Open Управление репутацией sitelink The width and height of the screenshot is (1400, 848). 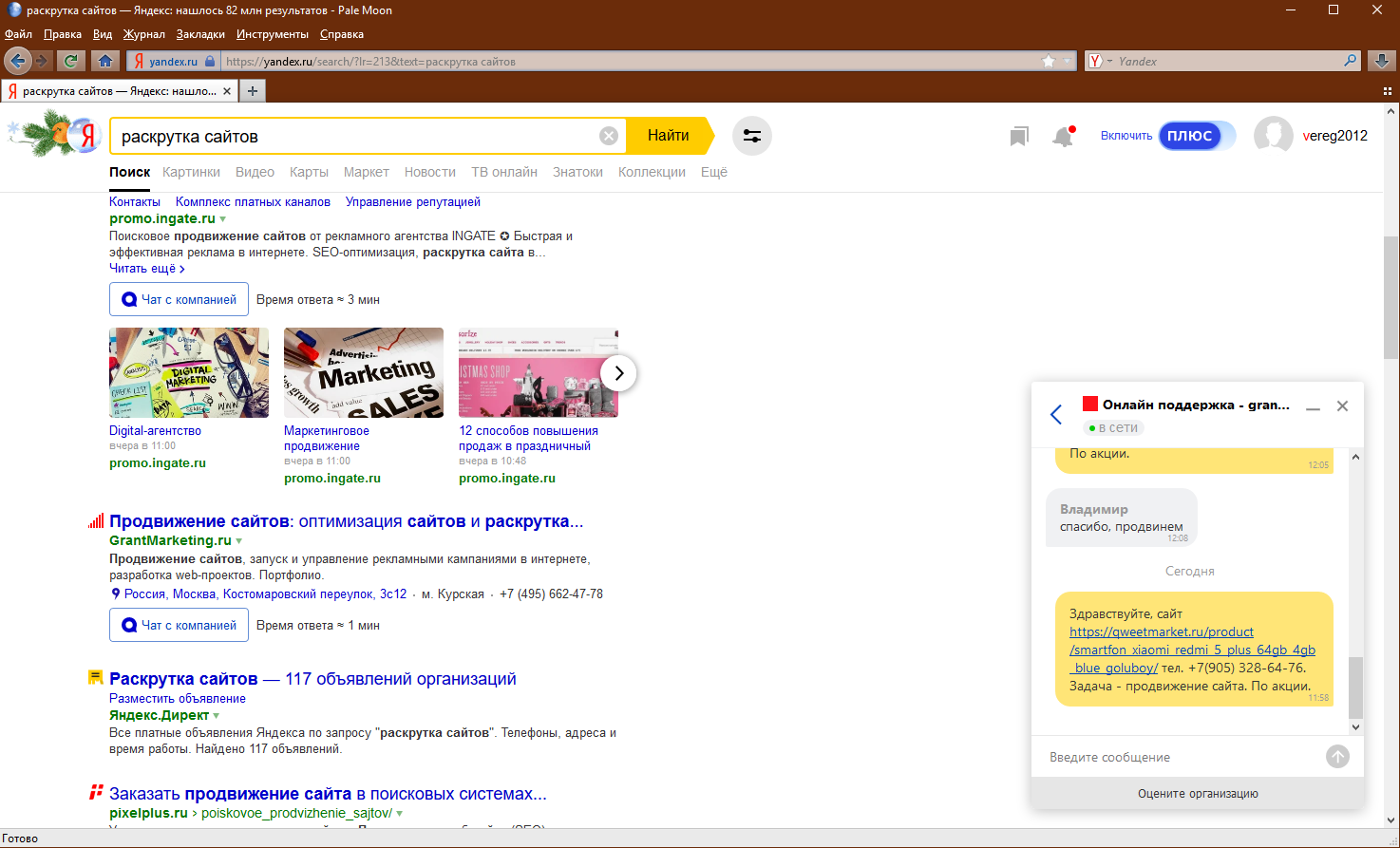[x=413, y=202]
